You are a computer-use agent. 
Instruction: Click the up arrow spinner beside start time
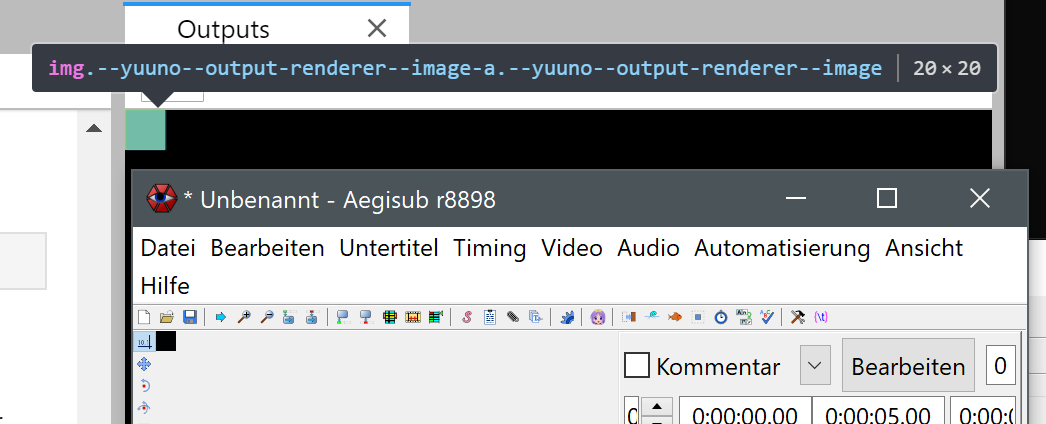click(656, 407)
